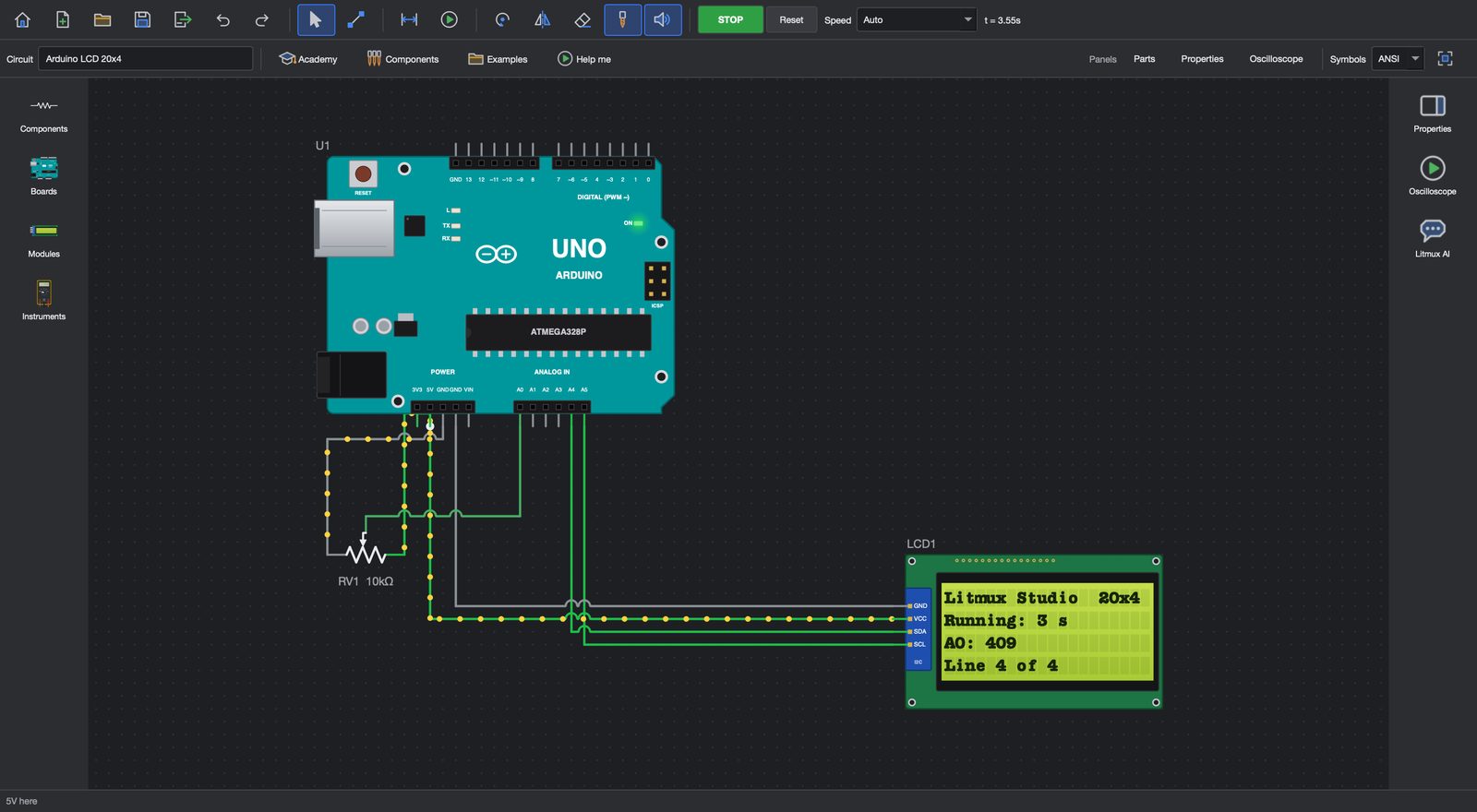Open Instruments in the left sidebar

click(43, 301)
